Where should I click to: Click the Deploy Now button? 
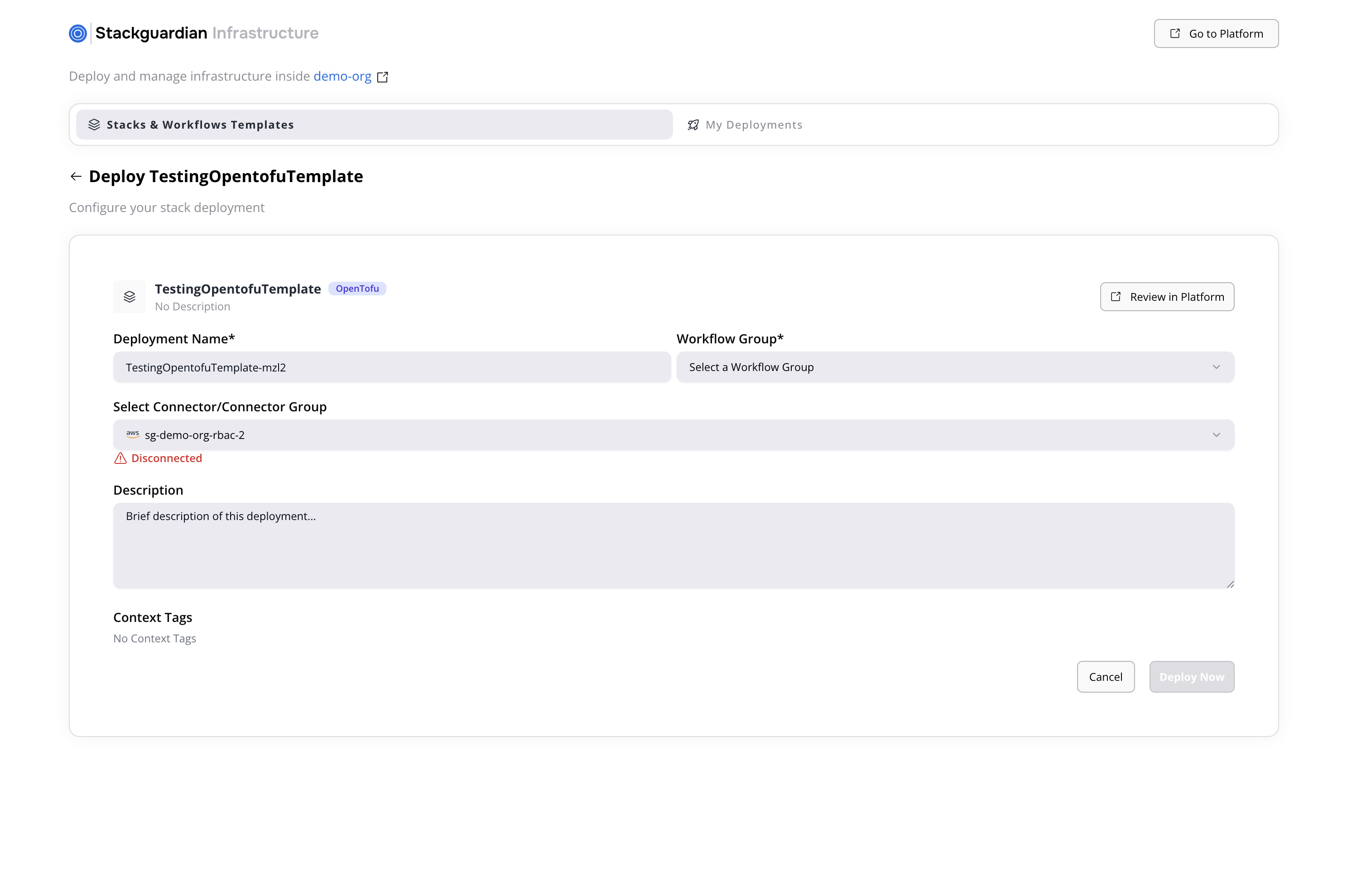point(1192,677)
